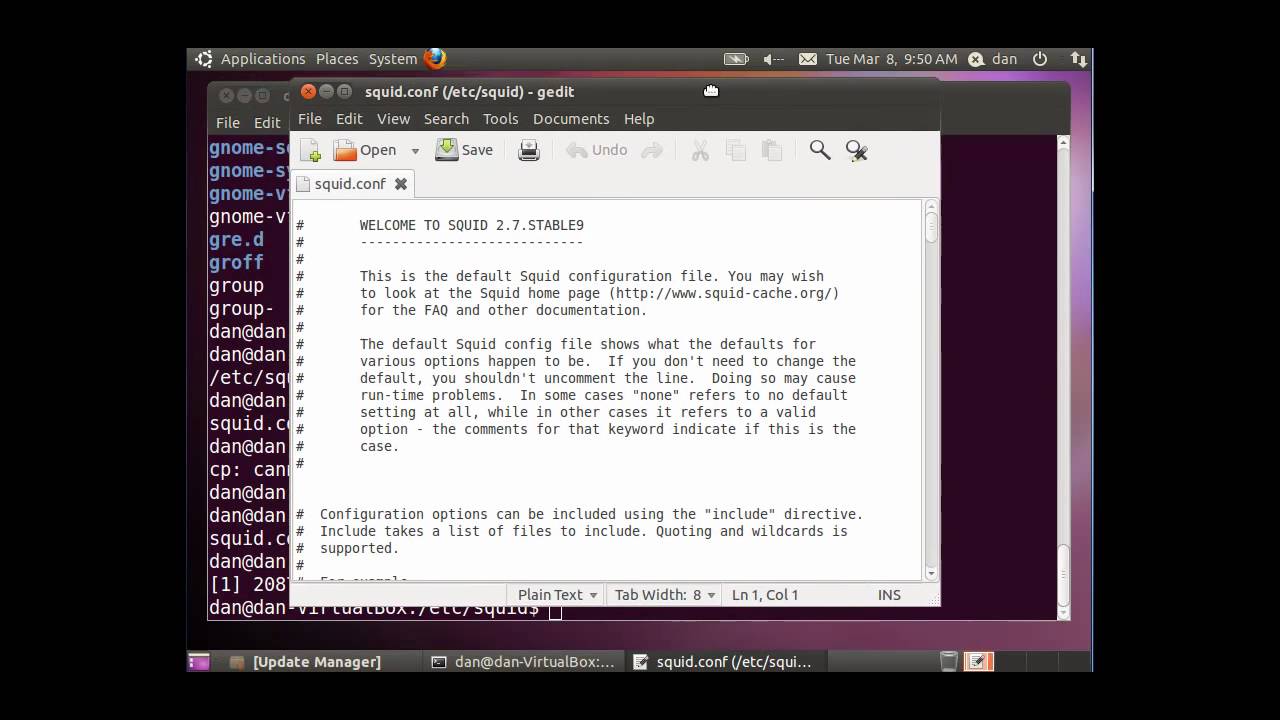Click the INS insert mode indicator

889,594
